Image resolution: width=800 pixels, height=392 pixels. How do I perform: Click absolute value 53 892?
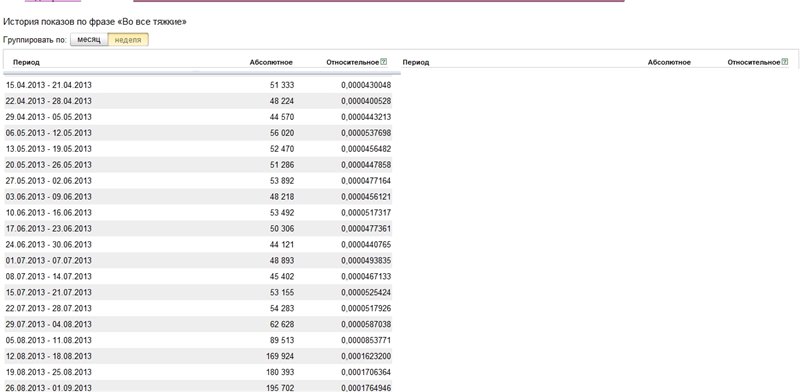point(282,181)
